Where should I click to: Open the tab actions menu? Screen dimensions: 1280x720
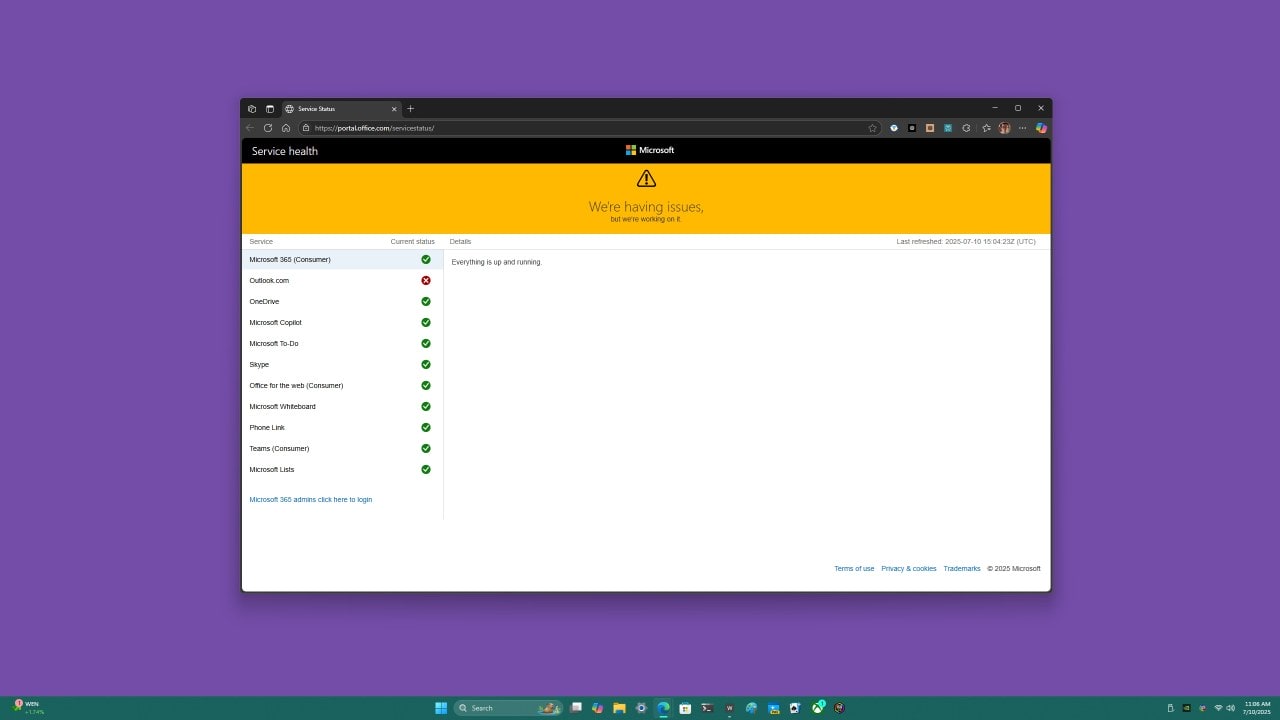click(252, 108)
